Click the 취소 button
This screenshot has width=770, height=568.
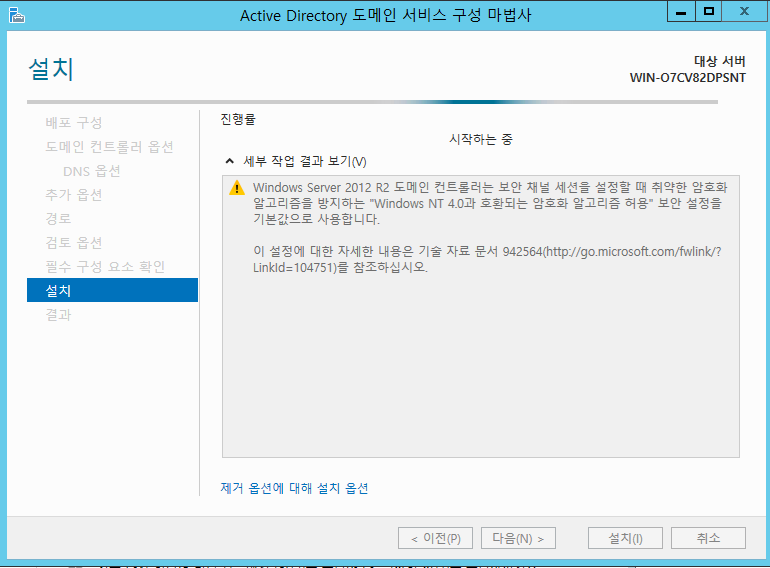pyautogui.click(x=708, y=538)
